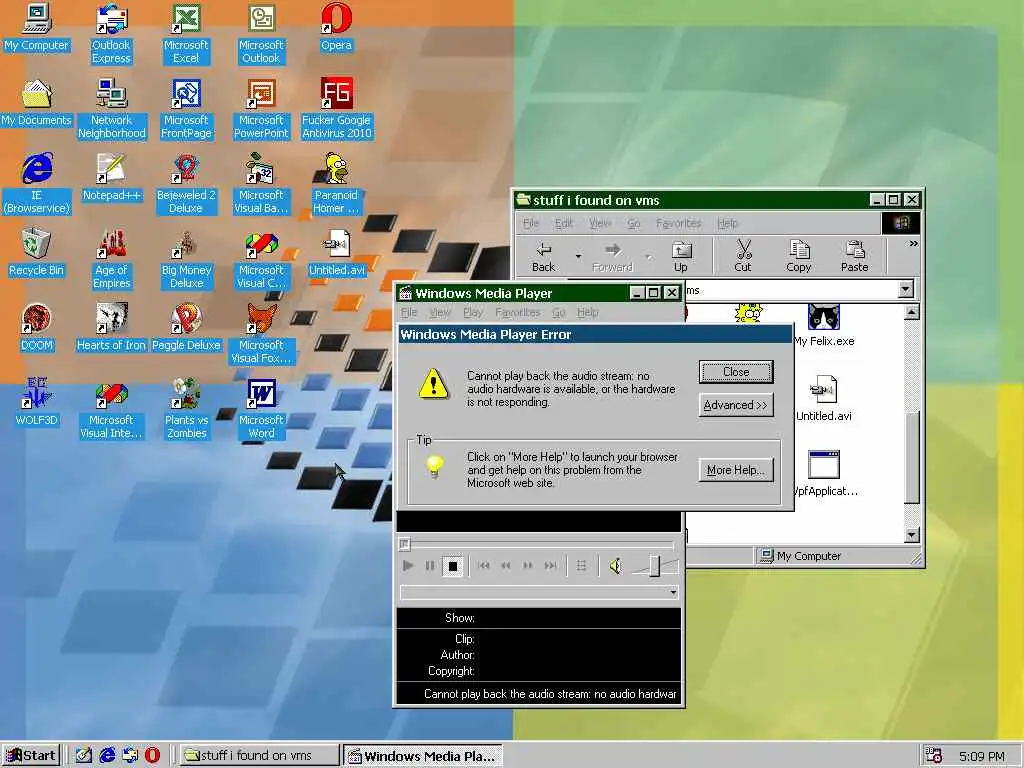Click the folder window scroll up arrow
This screenshot has height=768, width=1024.
(912, 312)
